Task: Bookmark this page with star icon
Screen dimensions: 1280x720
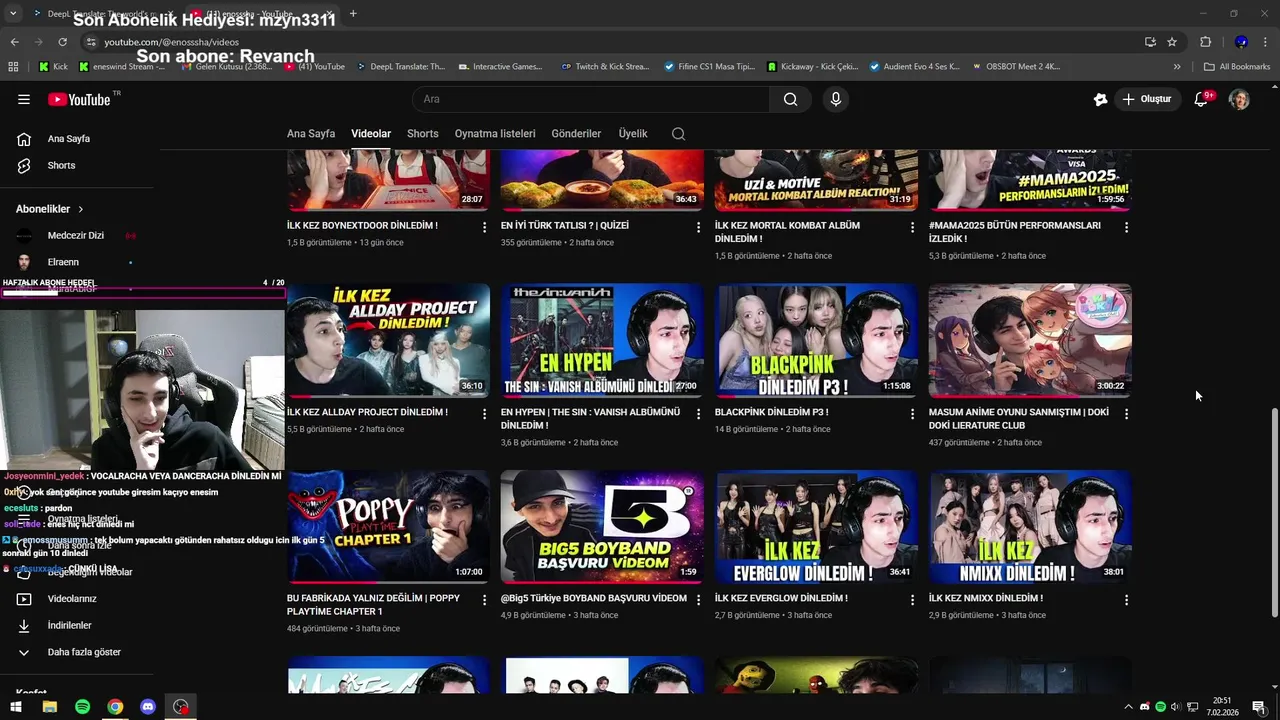Action: tap(1172, 42)
